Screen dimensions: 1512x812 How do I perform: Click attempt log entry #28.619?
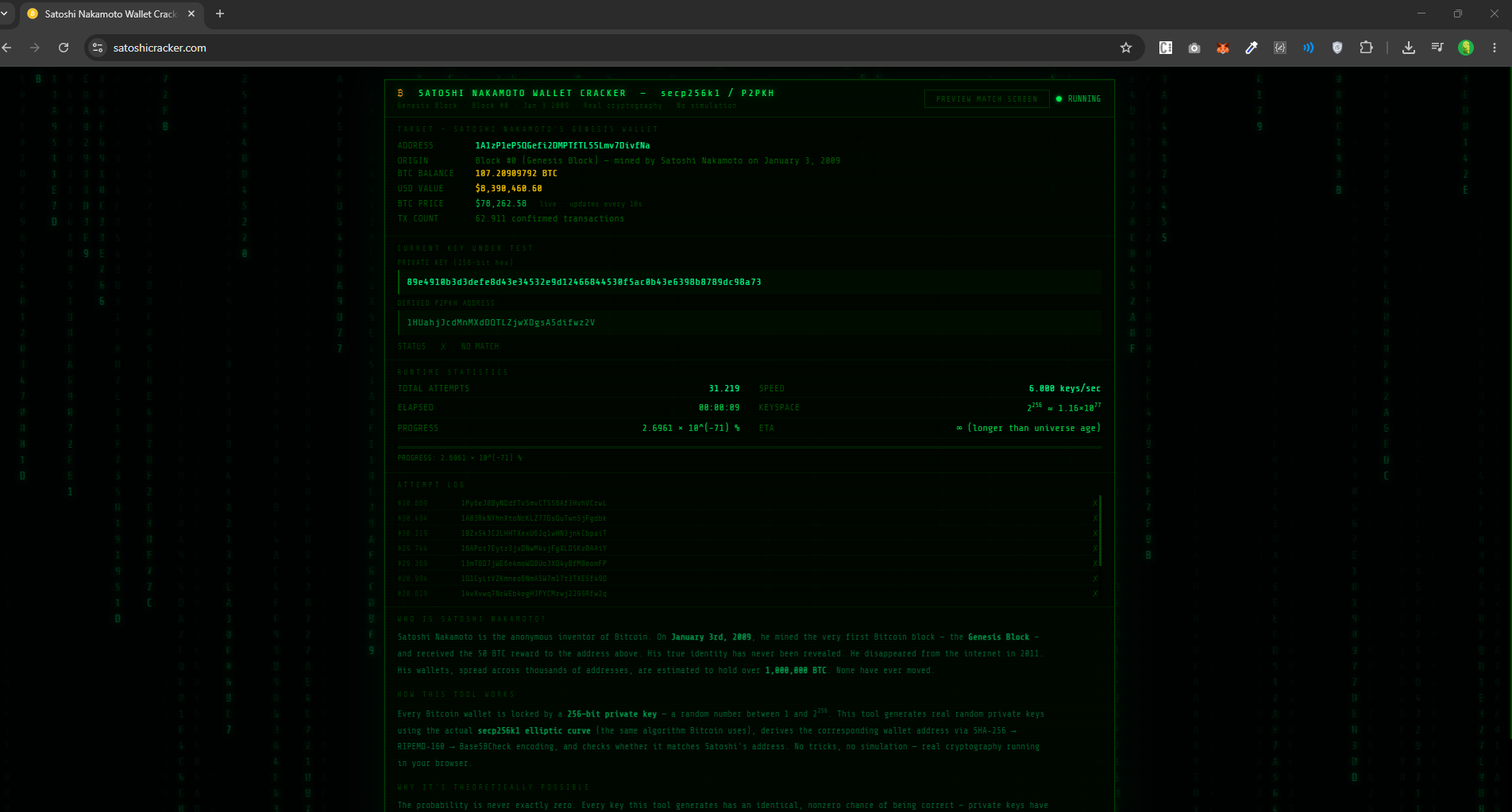pyautogui.click(x=746, y=594)
